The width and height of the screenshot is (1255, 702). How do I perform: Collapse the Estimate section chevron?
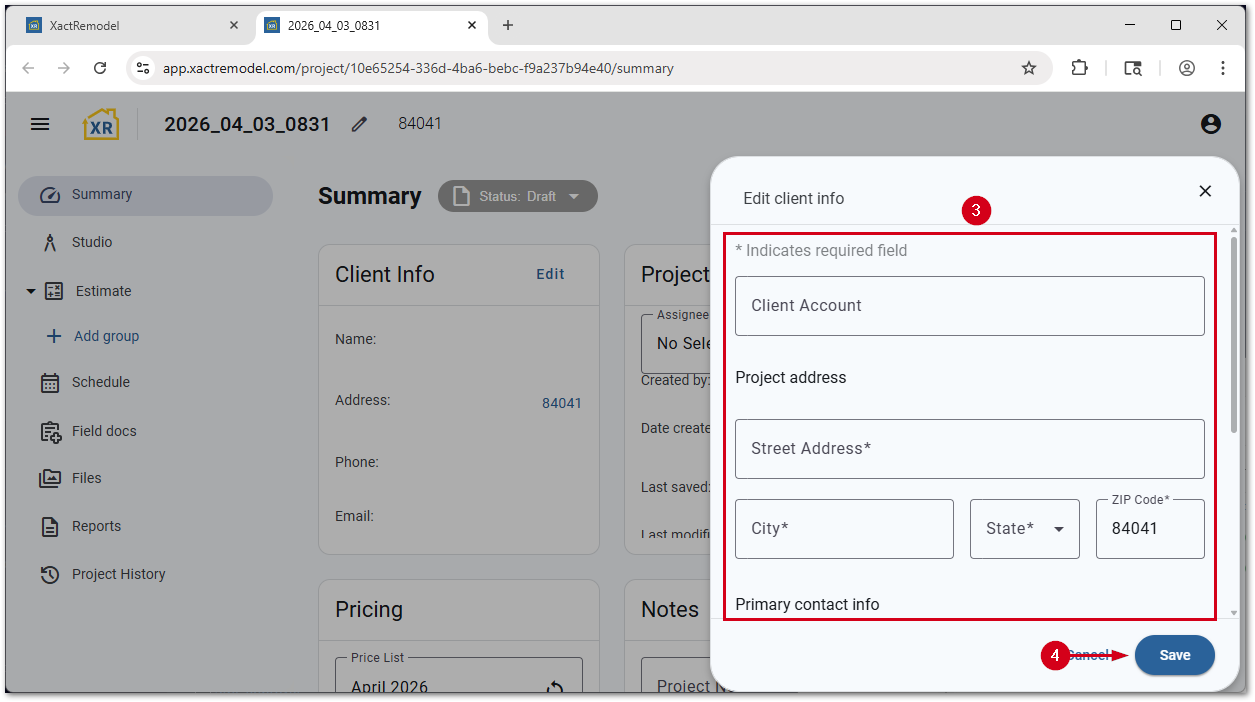(x=30, y=290)
